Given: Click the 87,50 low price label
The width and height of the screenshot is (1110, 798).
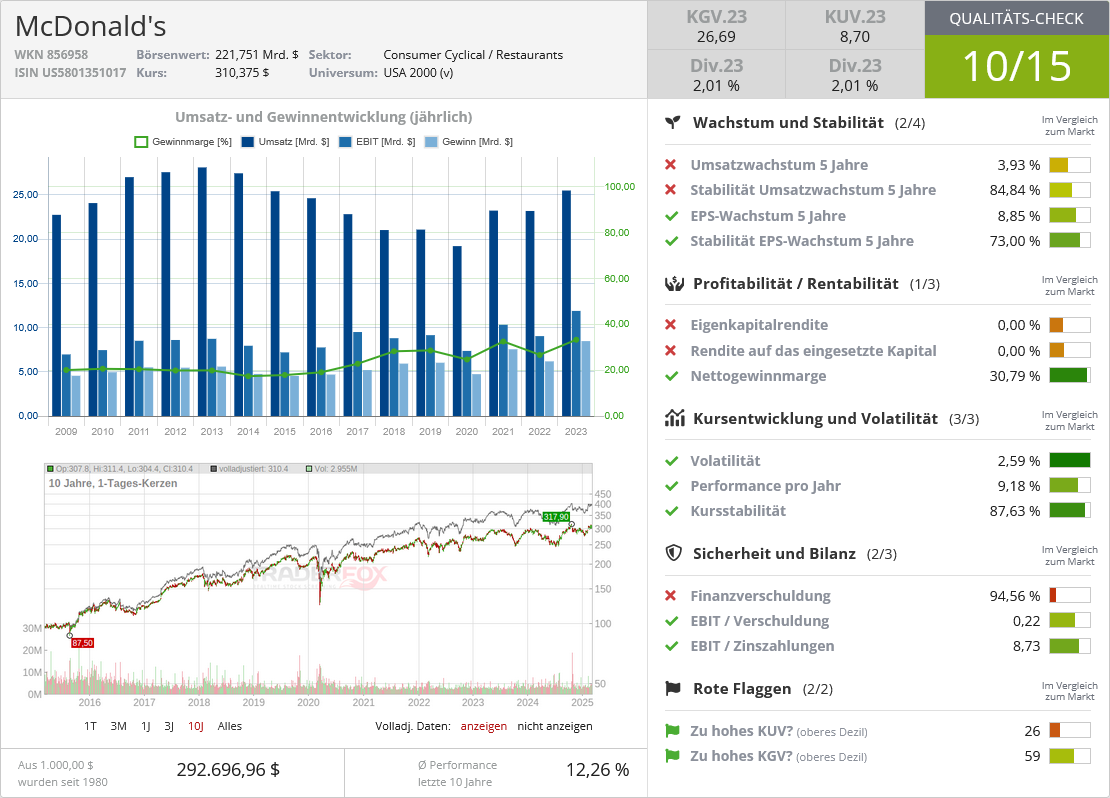Looking at the screenshot, I should click(82, 643).
